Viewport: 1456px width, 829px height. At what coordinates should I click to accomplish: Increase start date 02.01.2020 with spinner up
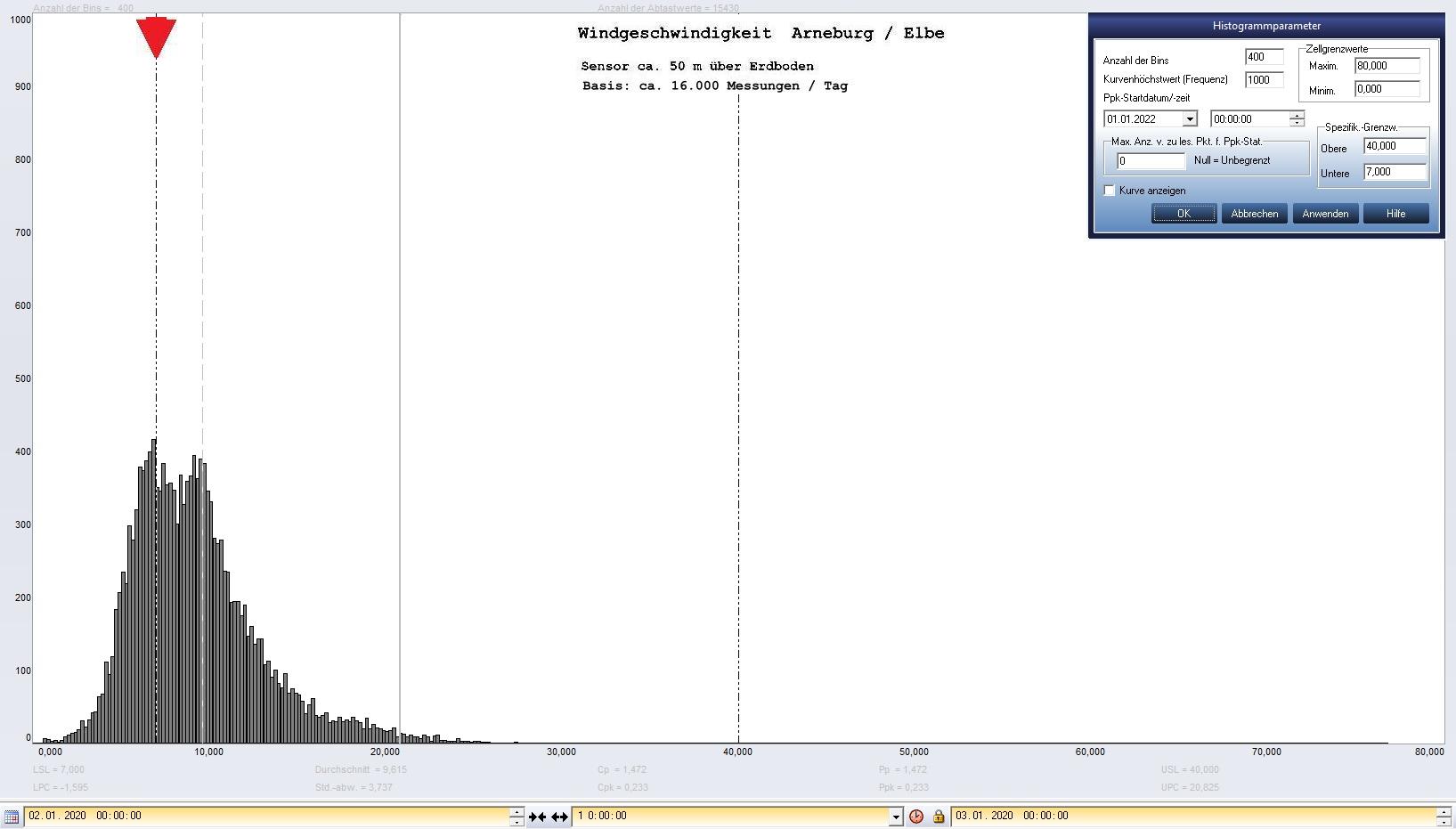click(517, 811)
